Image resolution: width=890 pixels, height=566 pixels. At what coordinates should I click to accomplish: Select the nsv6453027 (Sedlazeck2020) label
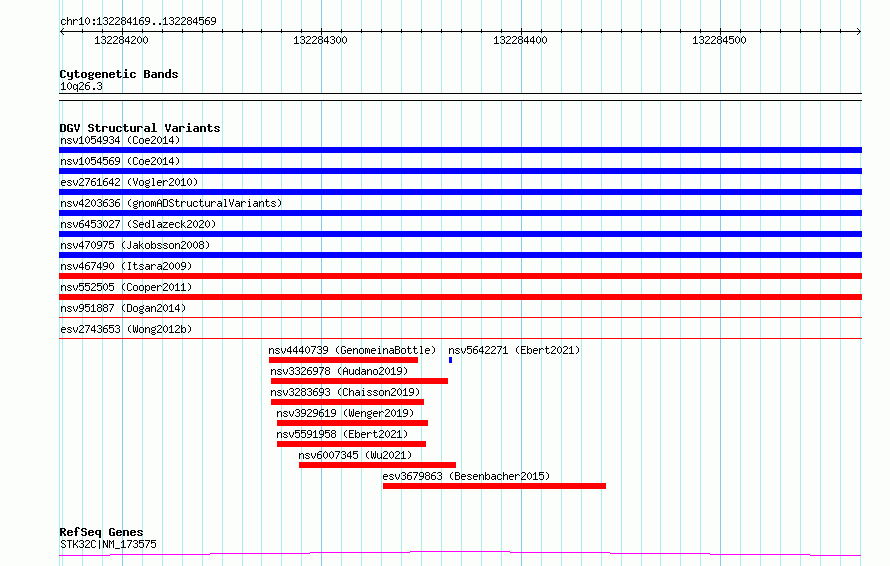pos(138,224)
